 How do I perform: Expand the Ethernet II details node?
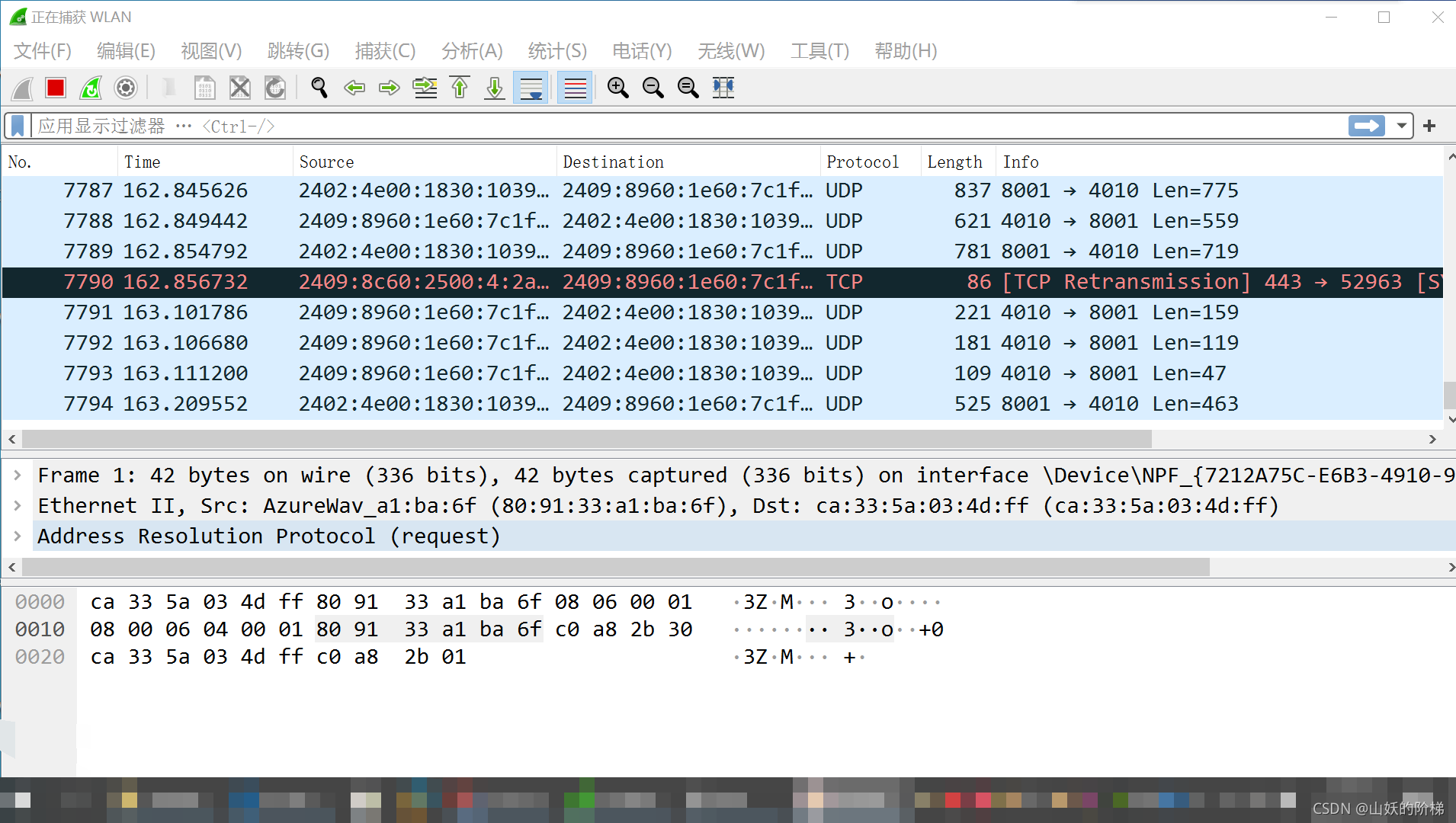click(18, 506)
